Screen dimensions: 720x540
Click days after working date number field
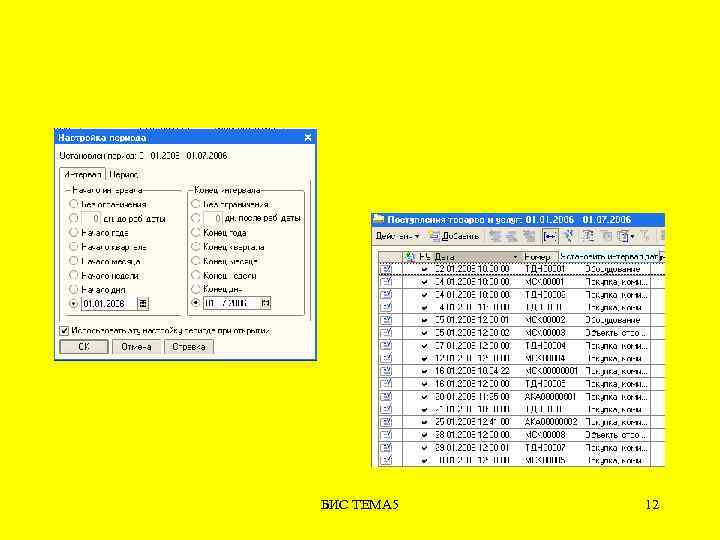(213, 218)
